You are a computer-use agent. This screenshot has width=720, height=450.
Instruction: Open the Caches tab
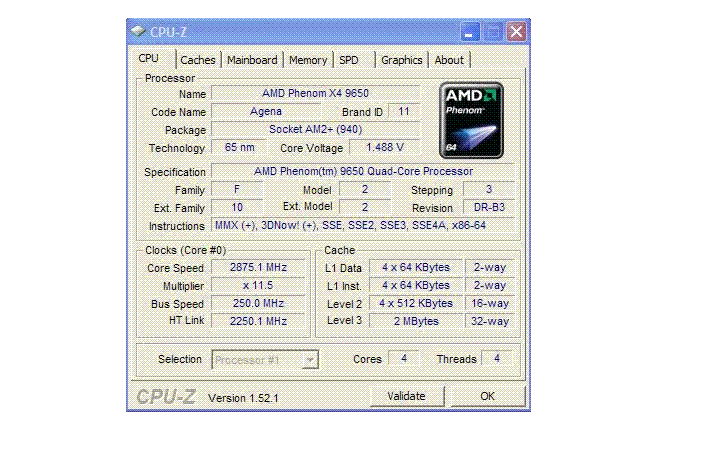pyautogui.click(x=198, y=60)
